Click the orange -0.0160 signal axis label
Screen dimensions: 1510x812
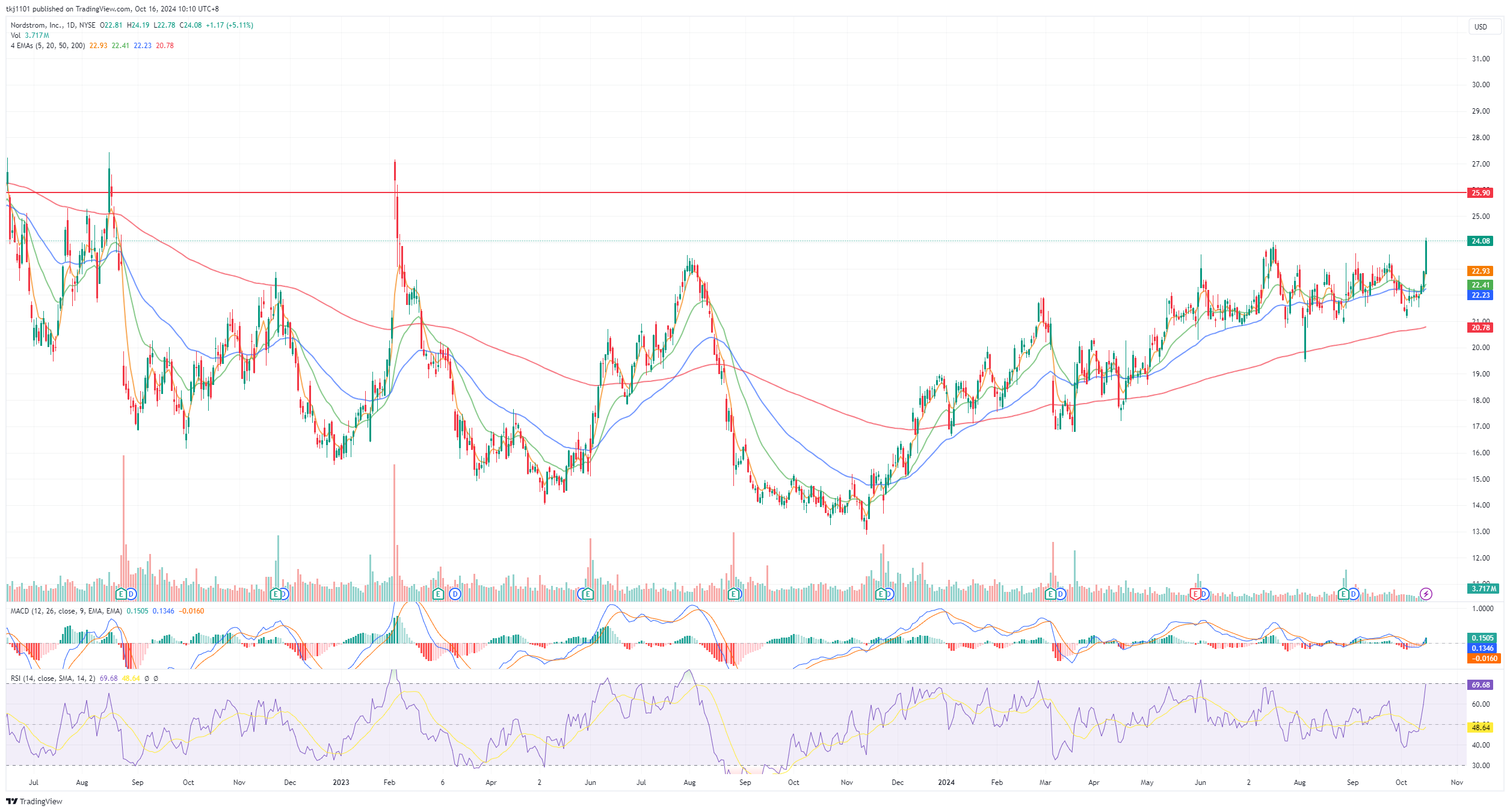tap(1483, 659)
